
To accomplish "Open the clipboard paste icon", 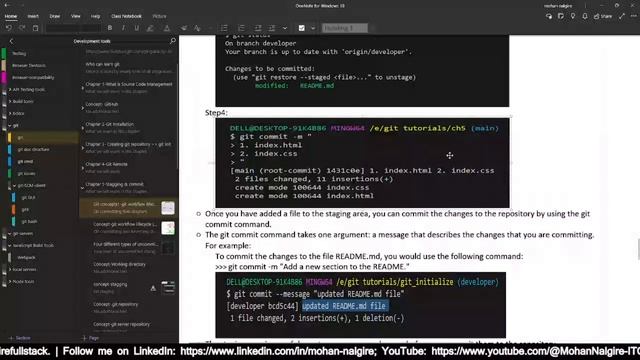I will point(36,28).
